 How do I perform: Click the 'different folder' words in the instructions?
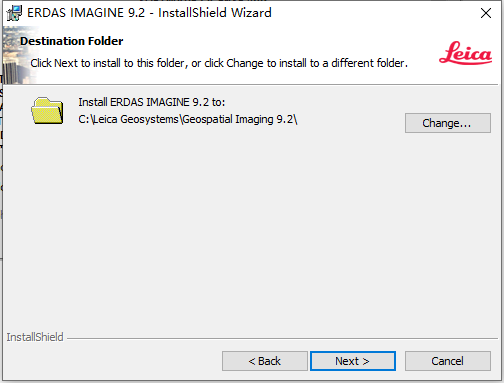369,63
